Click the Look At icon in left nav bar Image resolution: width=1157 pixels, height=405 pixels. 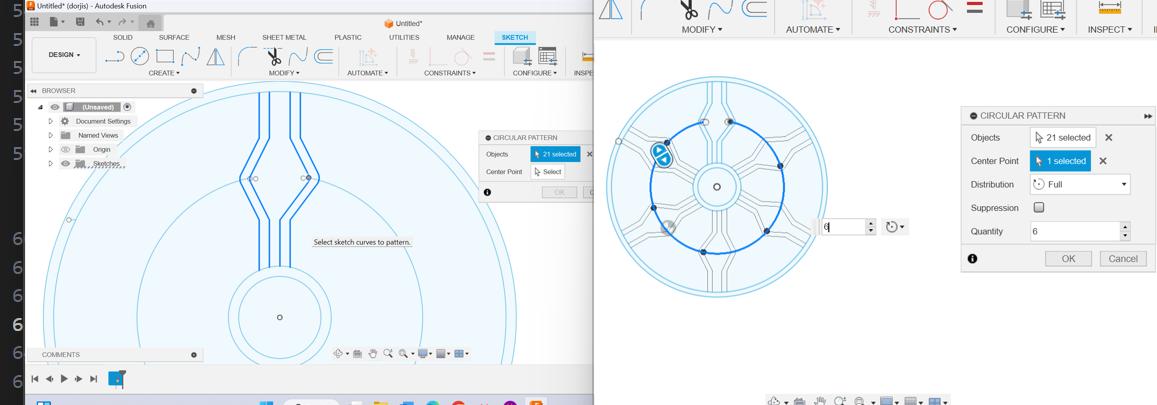pos(357,353)
